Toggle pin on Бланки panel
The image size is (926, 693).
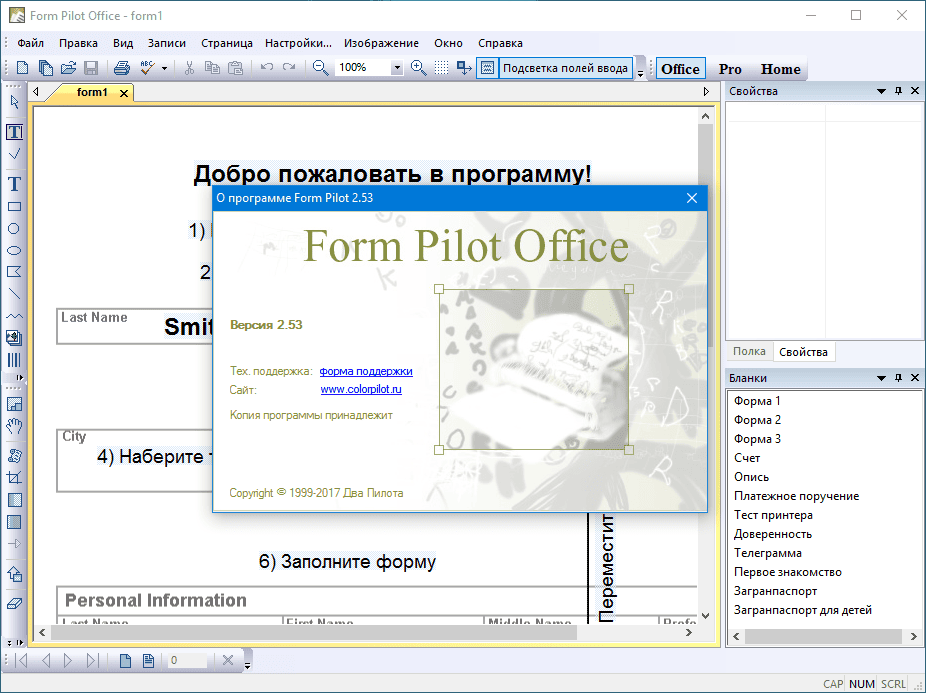pos(898,378)
